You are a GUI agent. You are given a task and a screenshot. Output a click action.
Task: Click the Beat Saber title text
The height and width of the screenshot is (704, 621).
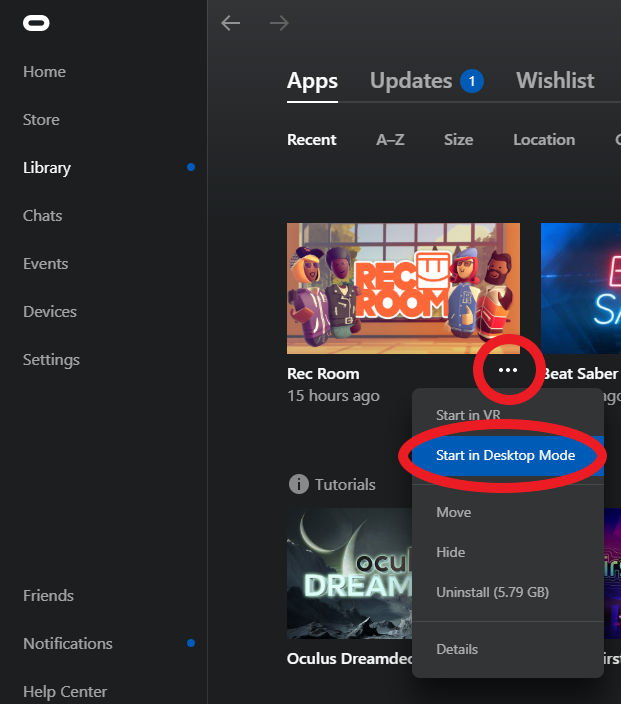click(x=580, y=374)
